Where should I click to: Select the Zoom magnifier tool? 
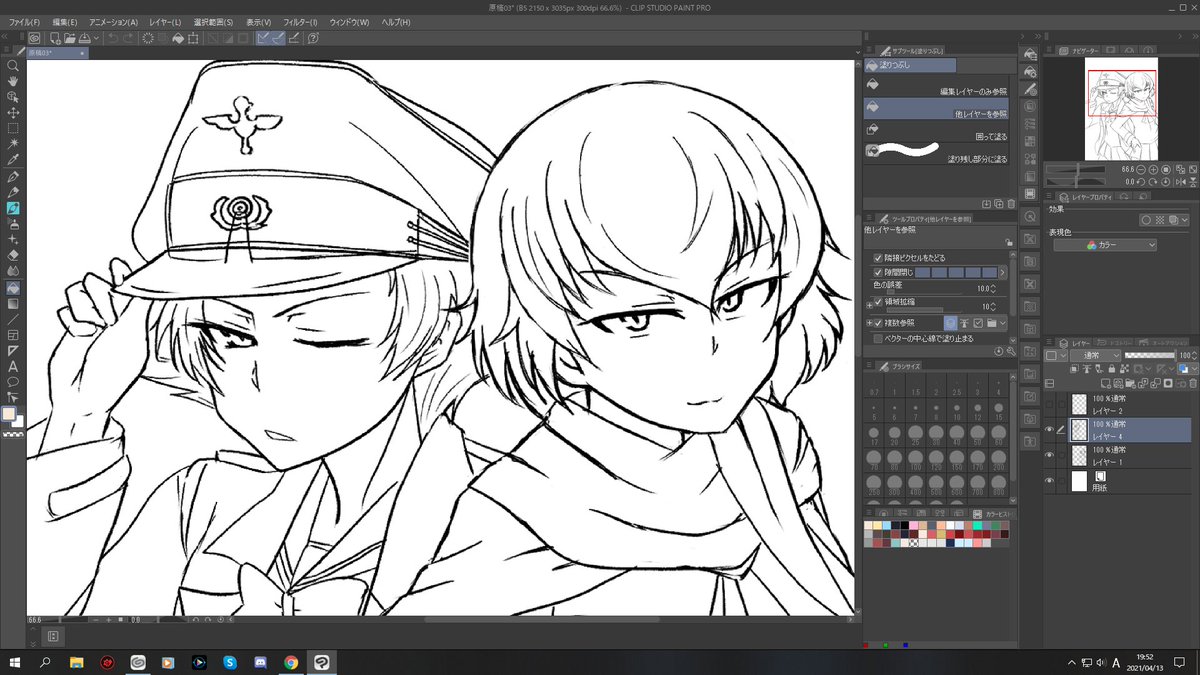(x=13, y=65)
